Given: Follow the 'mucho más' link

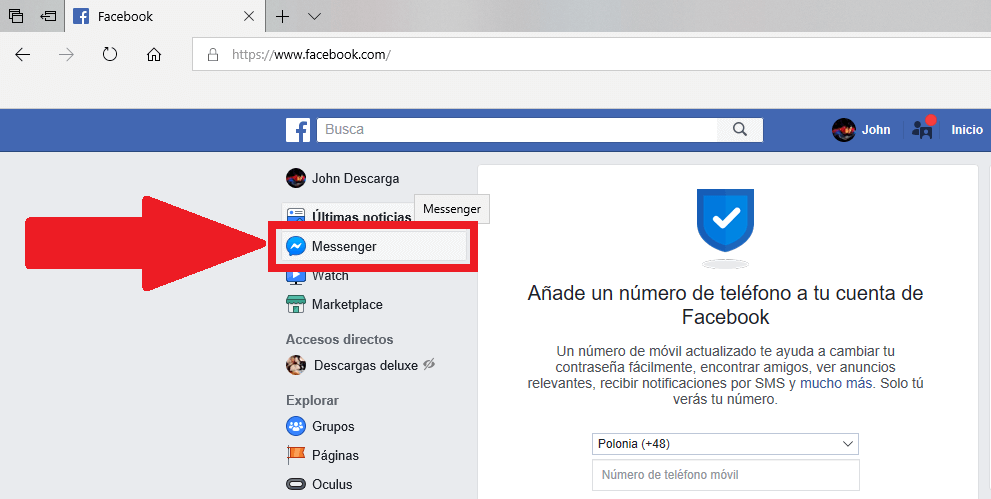Looking at the screenshot, I should coord(836,383).
